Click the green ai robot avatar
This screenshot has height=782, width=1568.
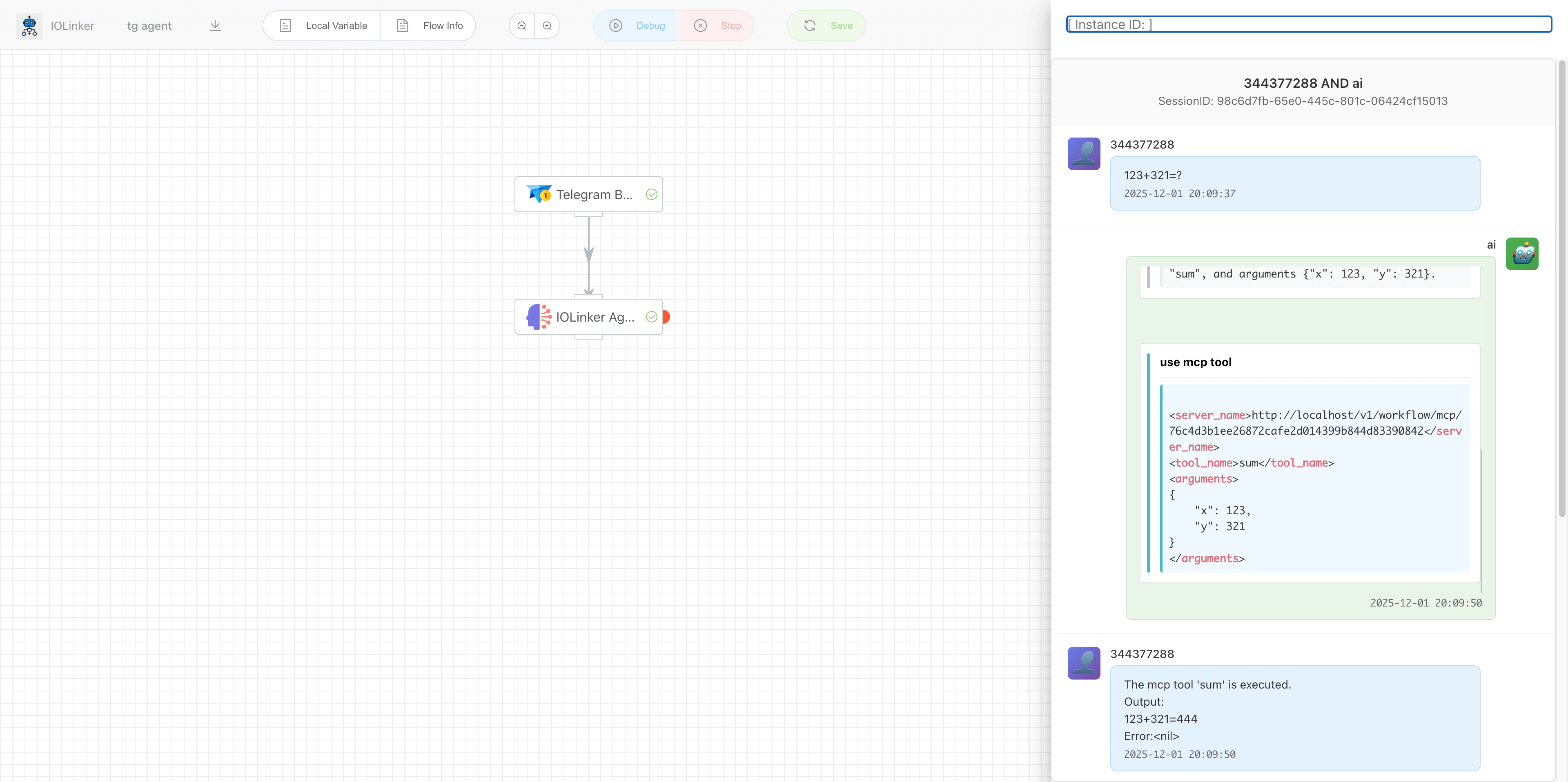(x=1522, y=254)
